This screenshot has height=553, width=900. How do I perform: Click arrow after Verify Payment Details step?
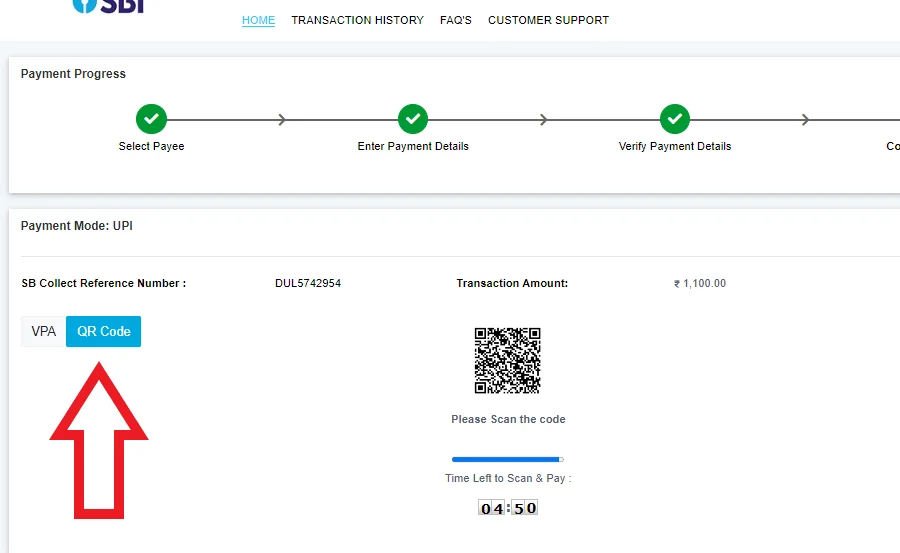805,119
